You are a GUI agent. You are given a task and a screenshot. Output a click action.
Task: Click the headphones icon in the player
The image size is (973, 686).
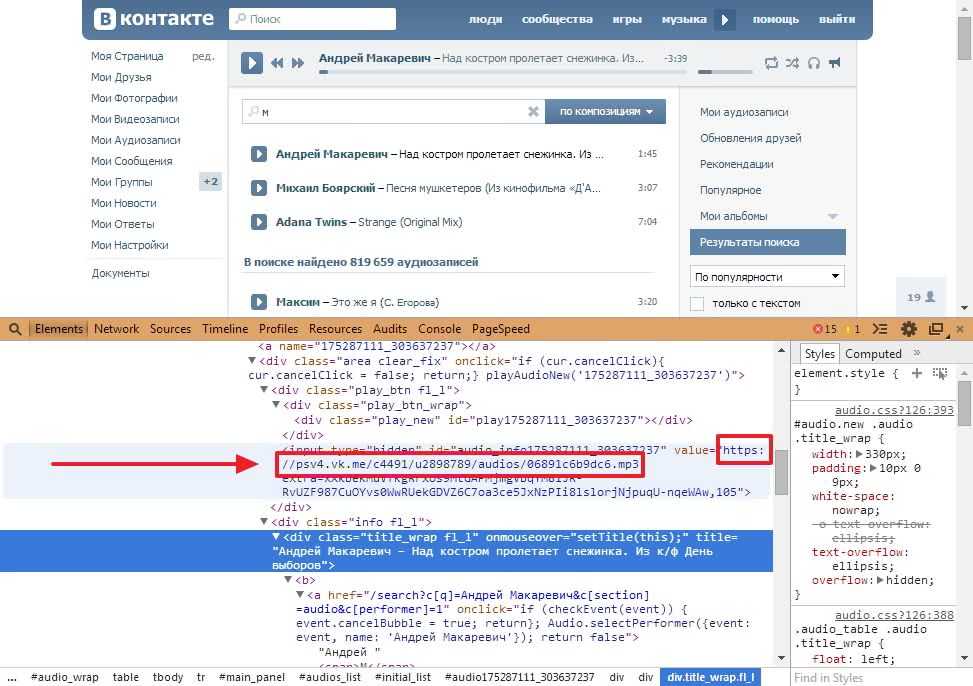tap(814, 63)
